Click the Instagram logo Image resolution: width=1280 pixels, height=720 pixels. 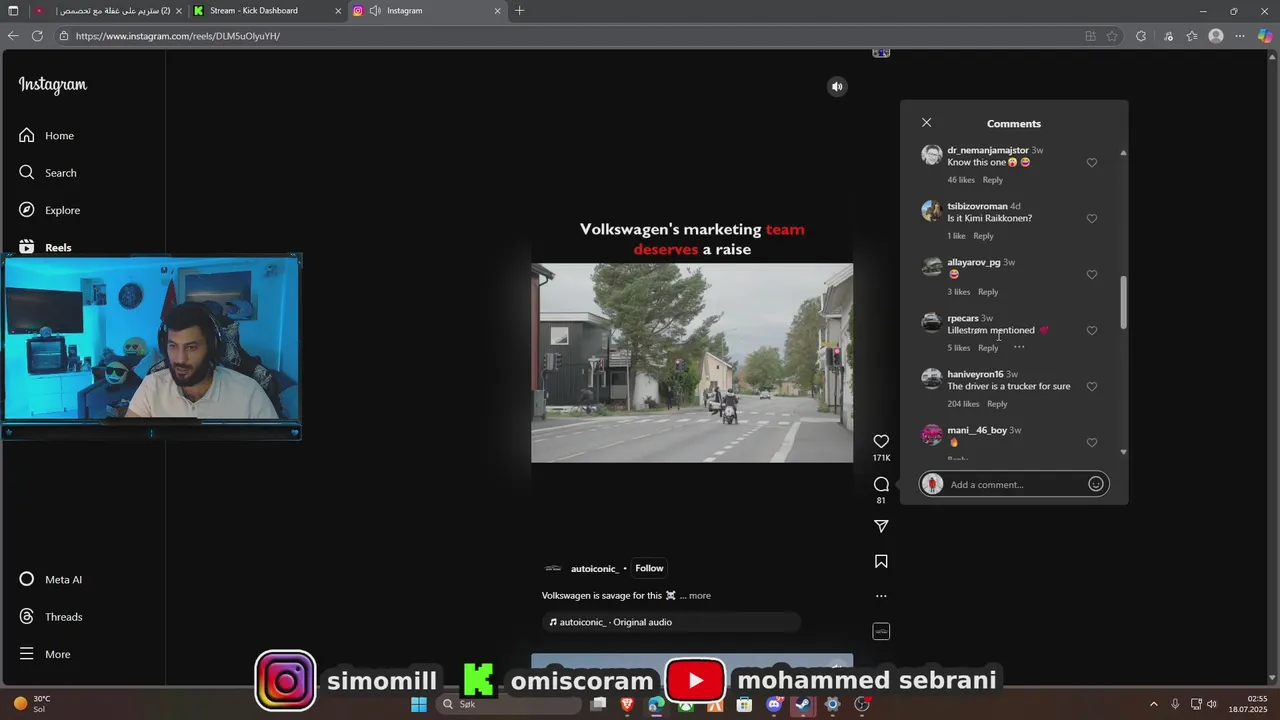click(x=53, y=85)
